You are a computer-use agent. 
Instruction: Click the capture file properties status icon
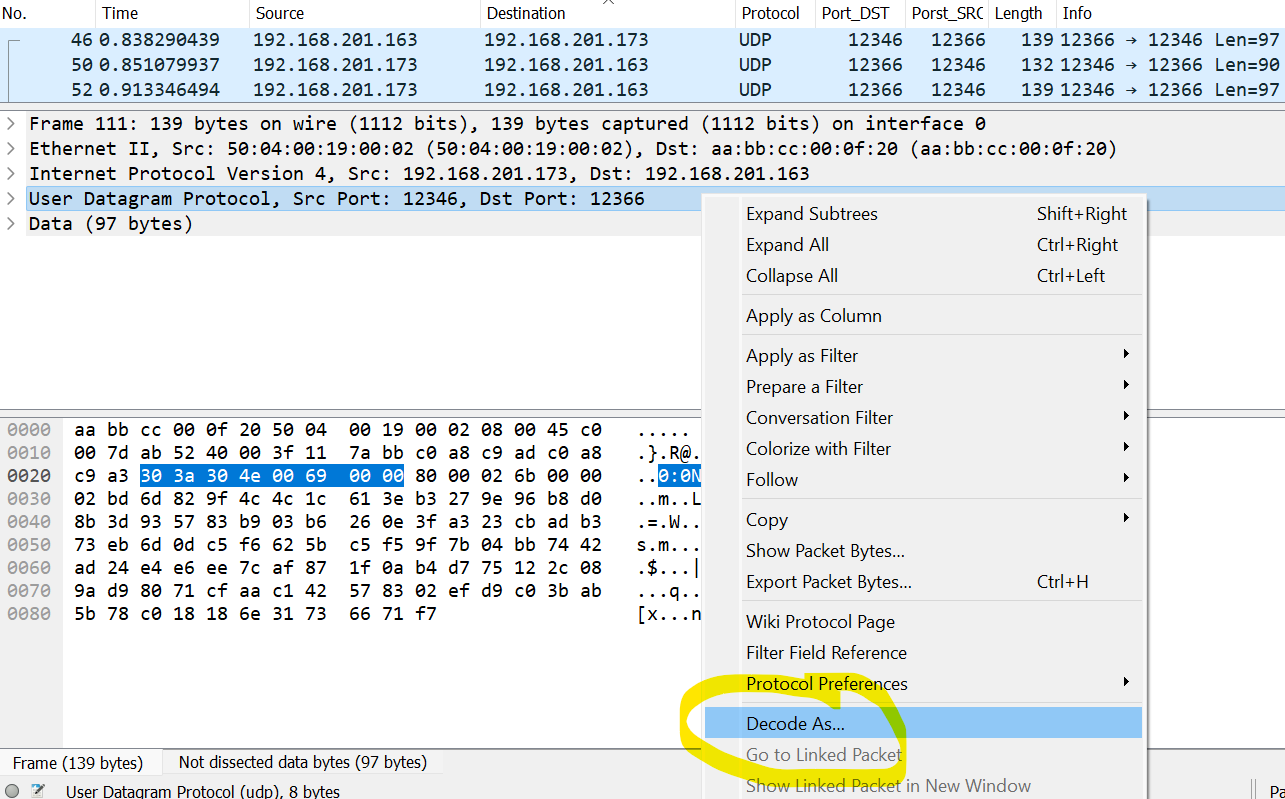[38, 791]
